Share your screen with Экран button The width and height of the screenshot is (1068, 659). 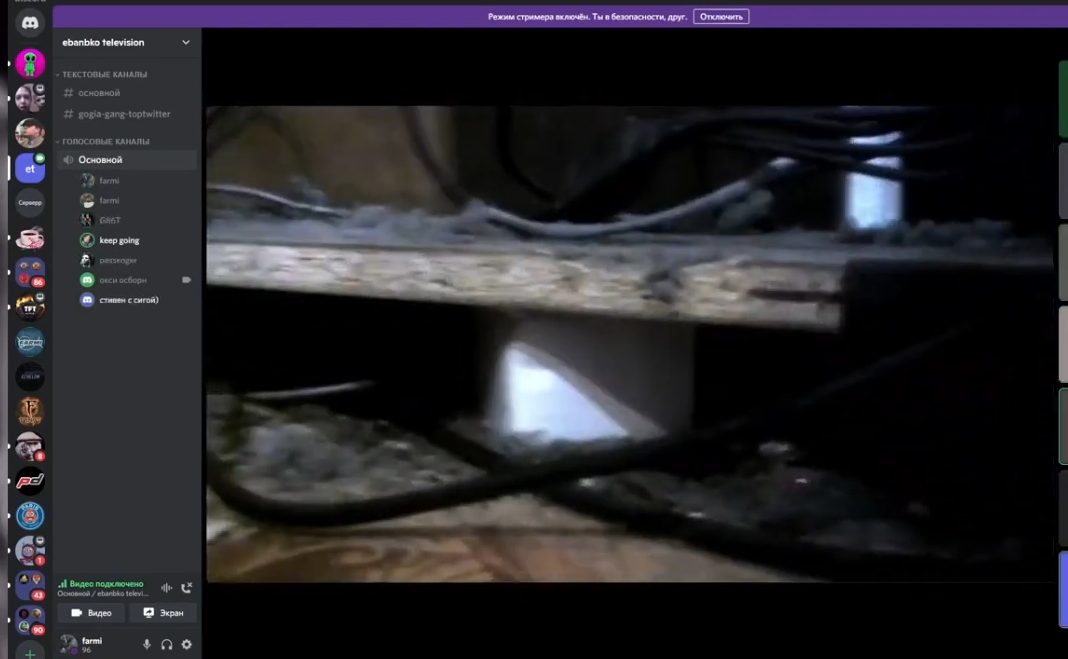163,613
